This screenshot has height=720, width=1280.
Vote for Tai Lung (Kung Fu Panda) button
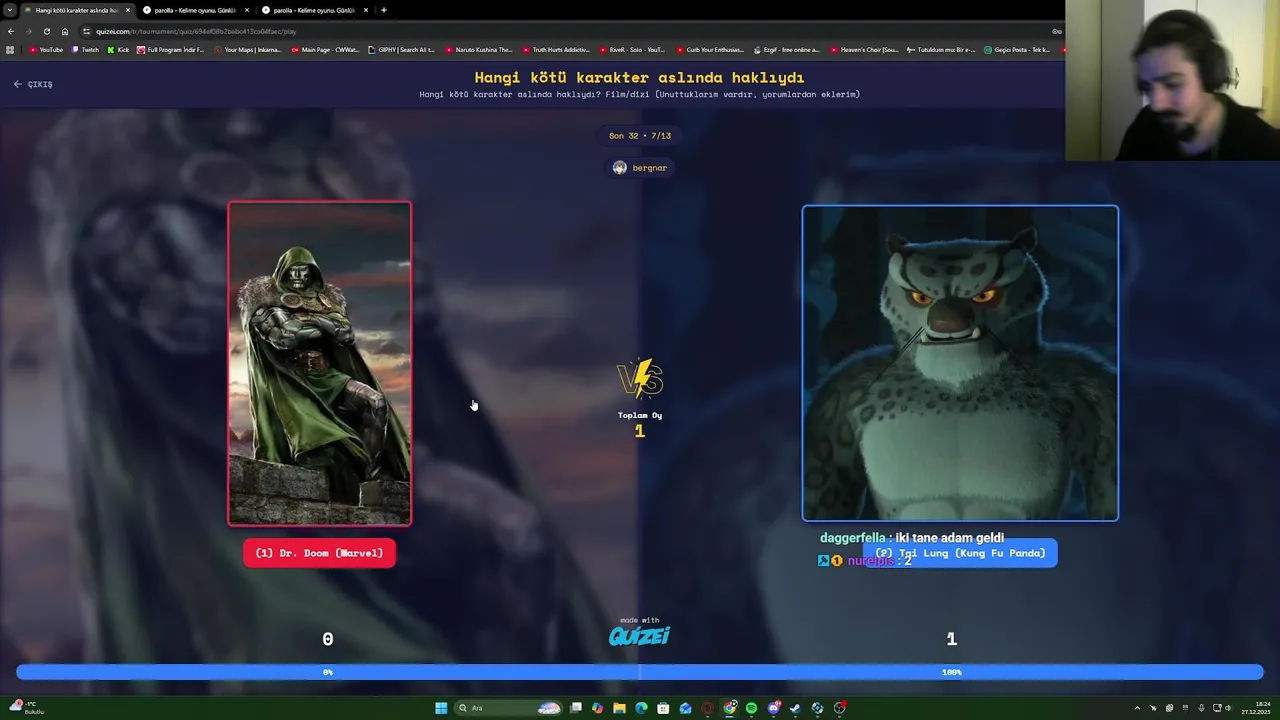(959, 553)
